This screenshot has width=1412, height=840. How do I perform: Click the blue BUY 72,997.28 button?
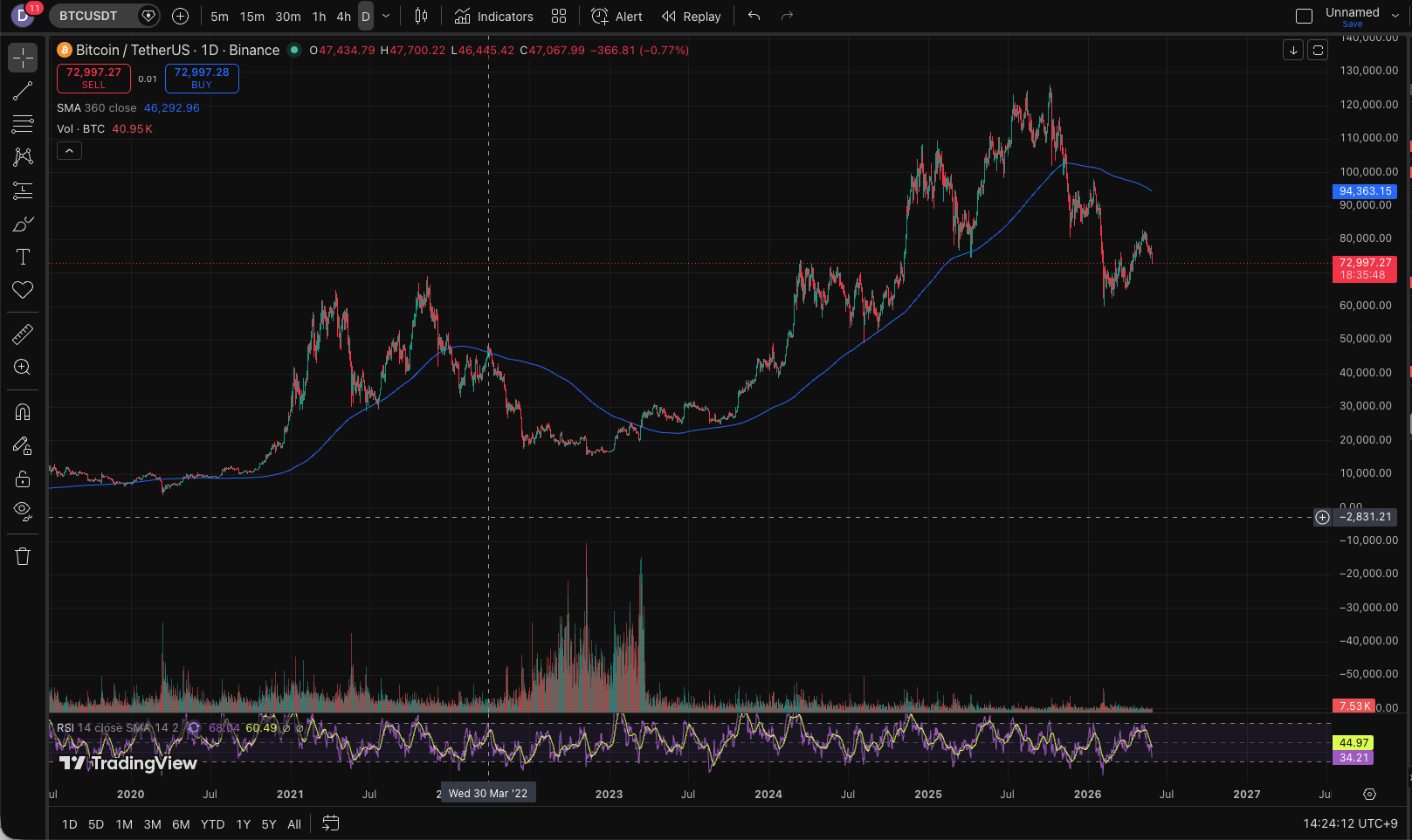[202, 79]
